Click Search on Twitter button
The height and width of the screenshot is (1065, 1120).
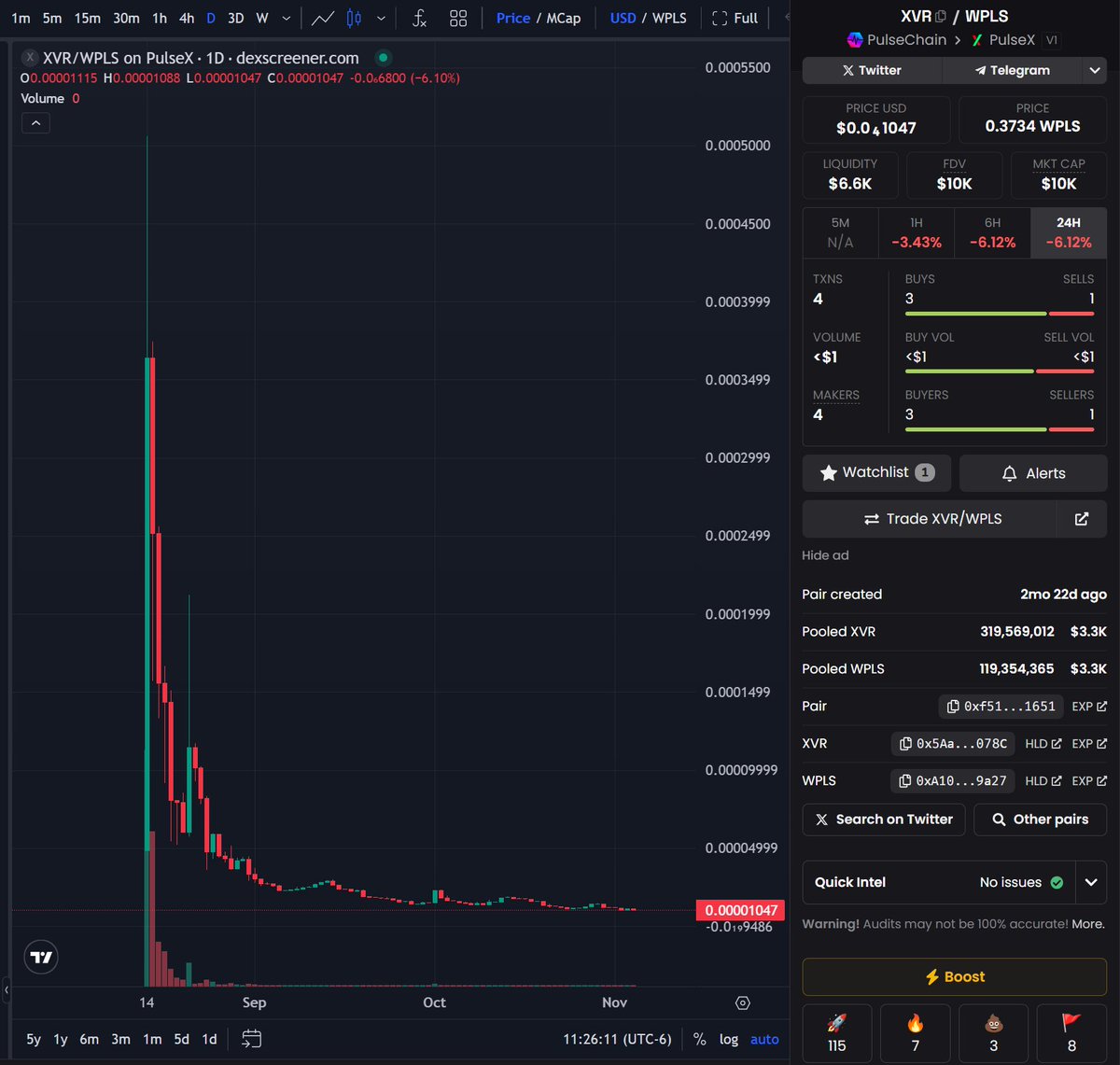[884, 820]
